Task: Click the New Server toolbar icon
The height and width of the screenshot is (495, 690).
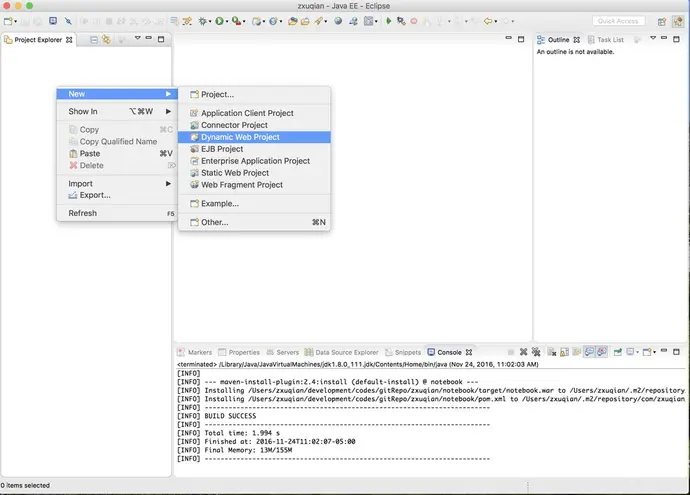Action: pyautogui.click(x=257, y=21)
